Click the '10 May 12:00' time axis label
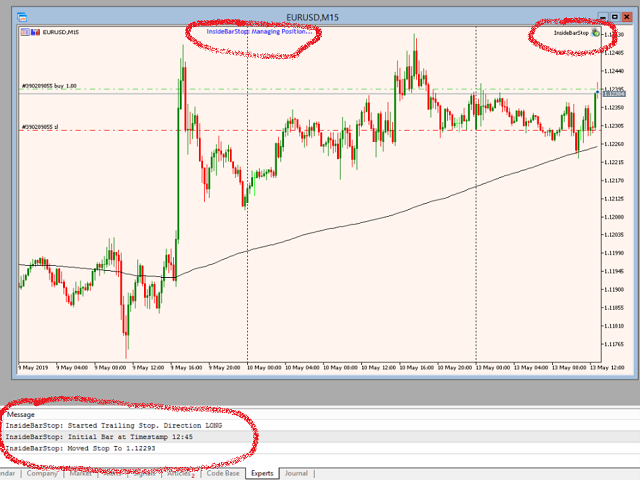This screenshot has width=640, height=480. point(378,367)
